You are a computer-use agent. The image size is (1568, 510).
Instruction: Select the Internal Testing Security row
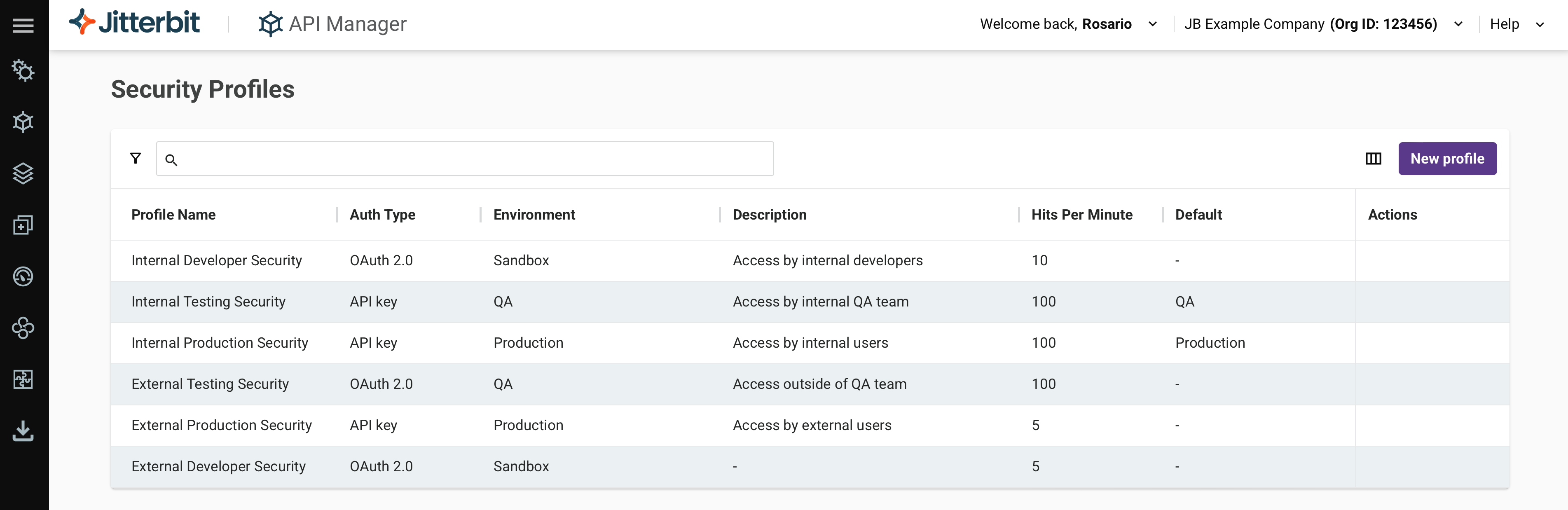[208, 302]
